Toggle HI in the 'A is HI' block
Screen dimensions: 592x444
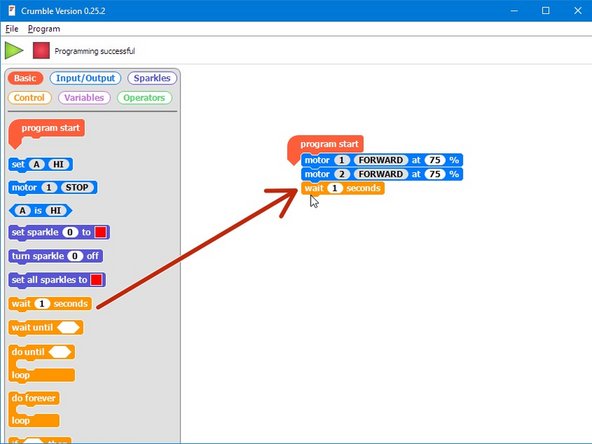56,210
